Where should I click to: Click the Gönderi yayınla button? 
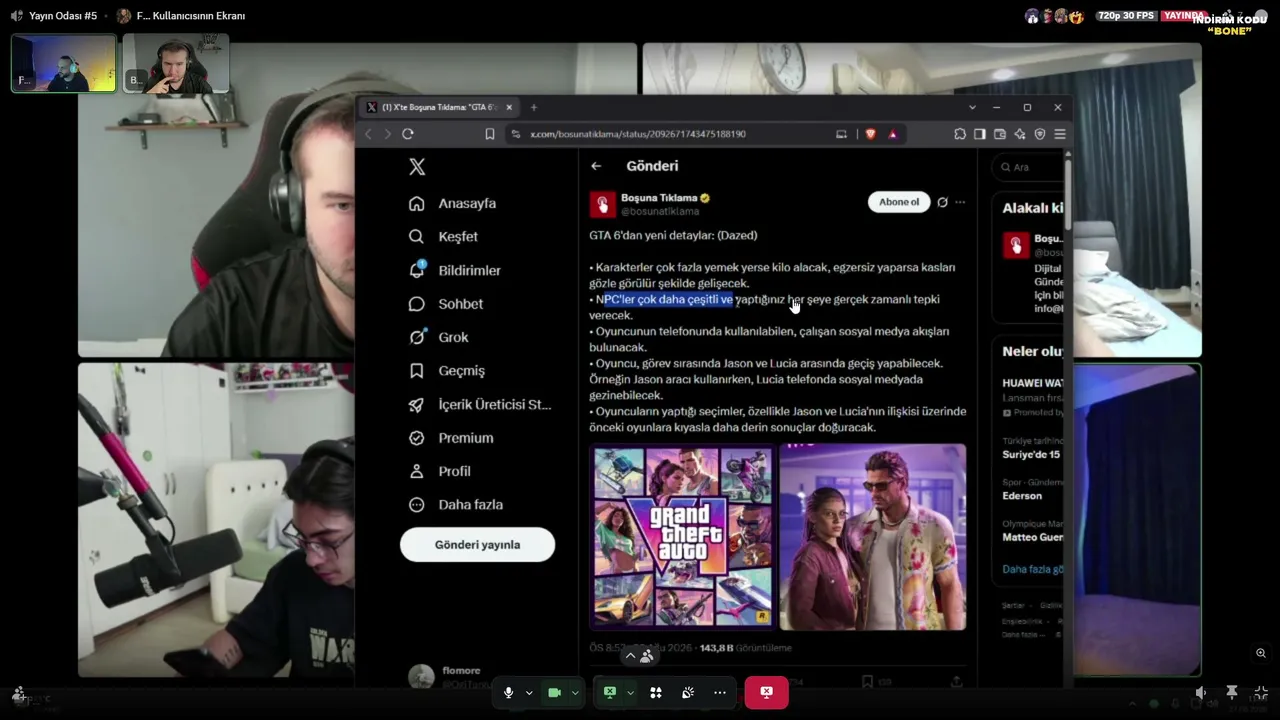pyautogui.click(x=477, y=545)
